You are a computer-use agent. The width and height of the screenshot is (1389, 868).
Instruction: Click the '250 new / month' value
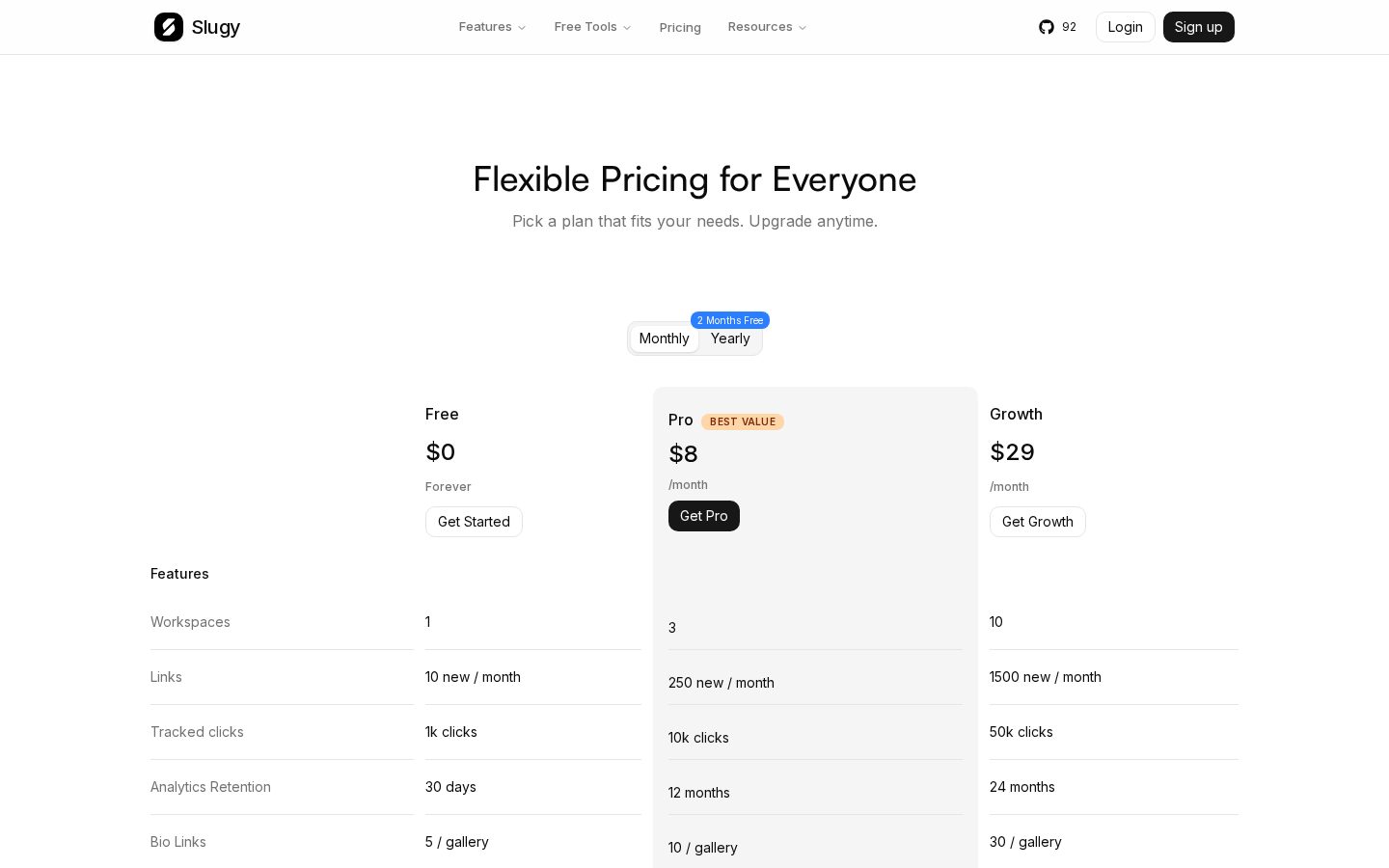[722, 683]
